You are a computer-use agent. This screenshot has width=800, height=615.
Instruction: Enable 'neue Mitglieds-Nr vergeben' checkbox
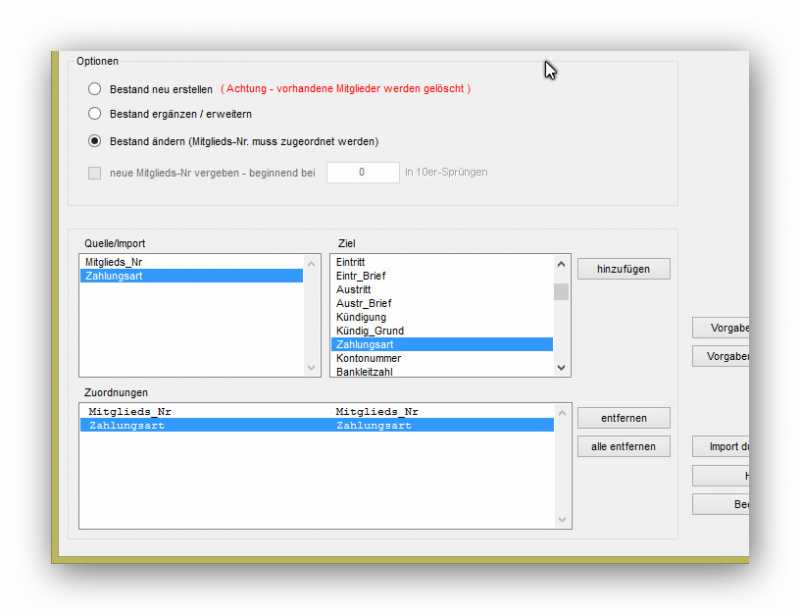(x=95, y=173)
